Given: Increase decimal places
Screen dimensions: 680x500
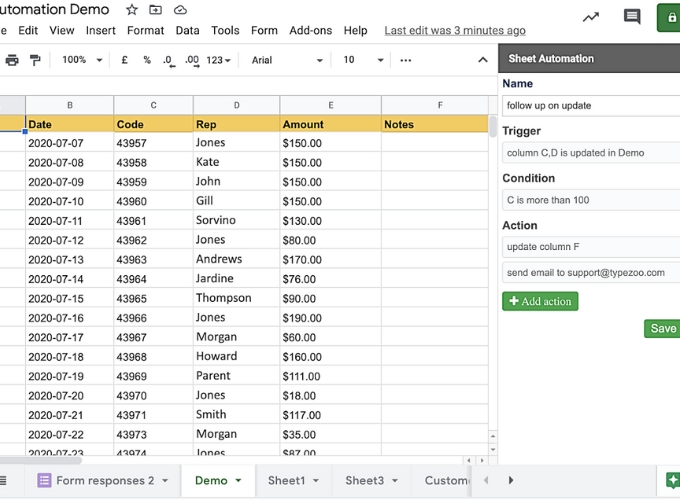Looking at the screenshot, I should click(192, 61).
